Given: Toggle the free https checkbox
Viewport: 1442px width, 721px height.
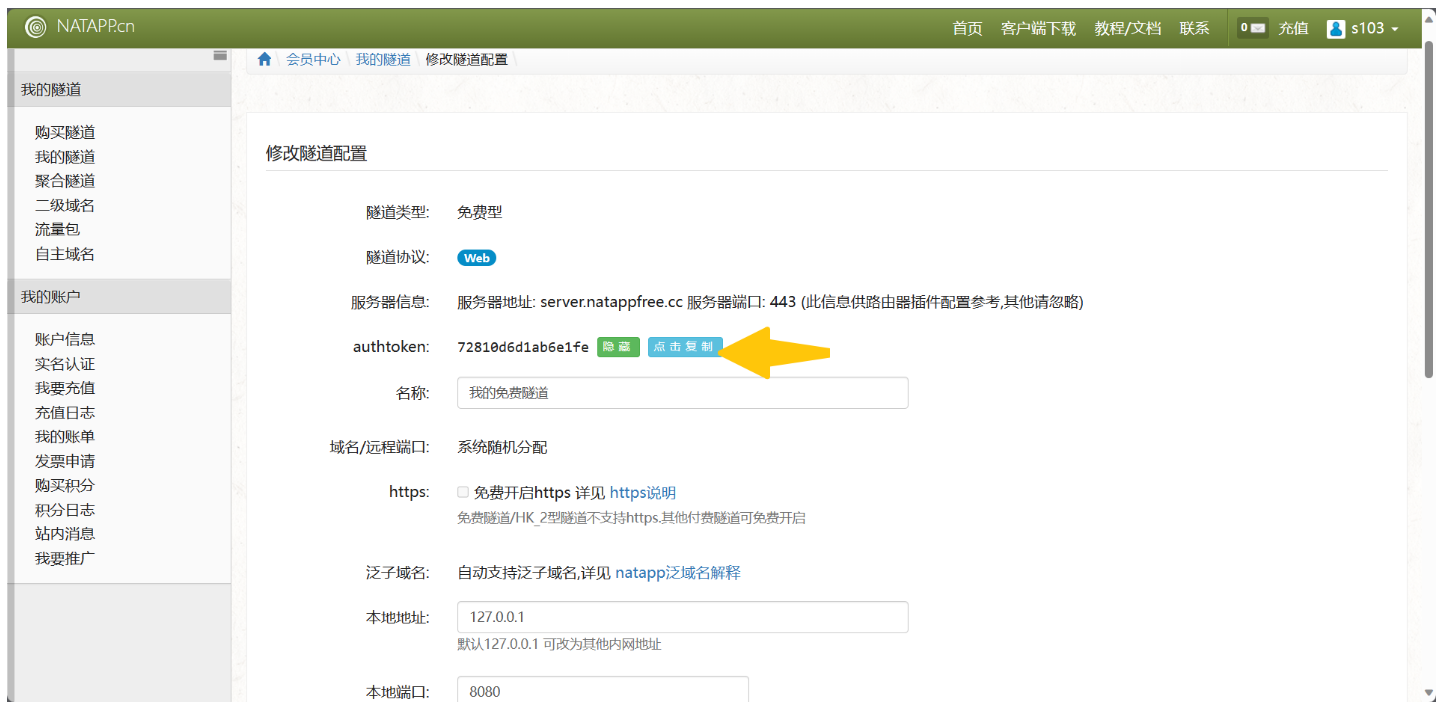Looking at the screenshot, I should point(463,492).
